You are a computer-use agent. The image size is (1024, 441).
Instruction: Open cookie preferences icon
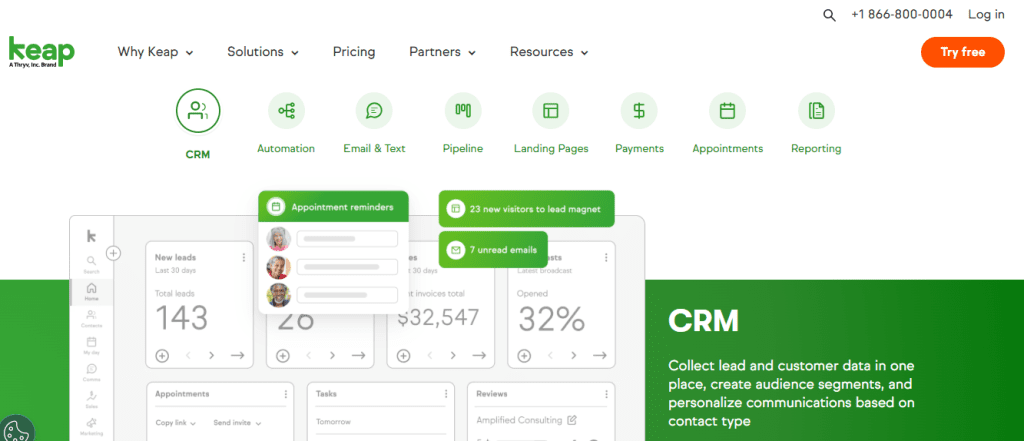(x=14, y=429)
